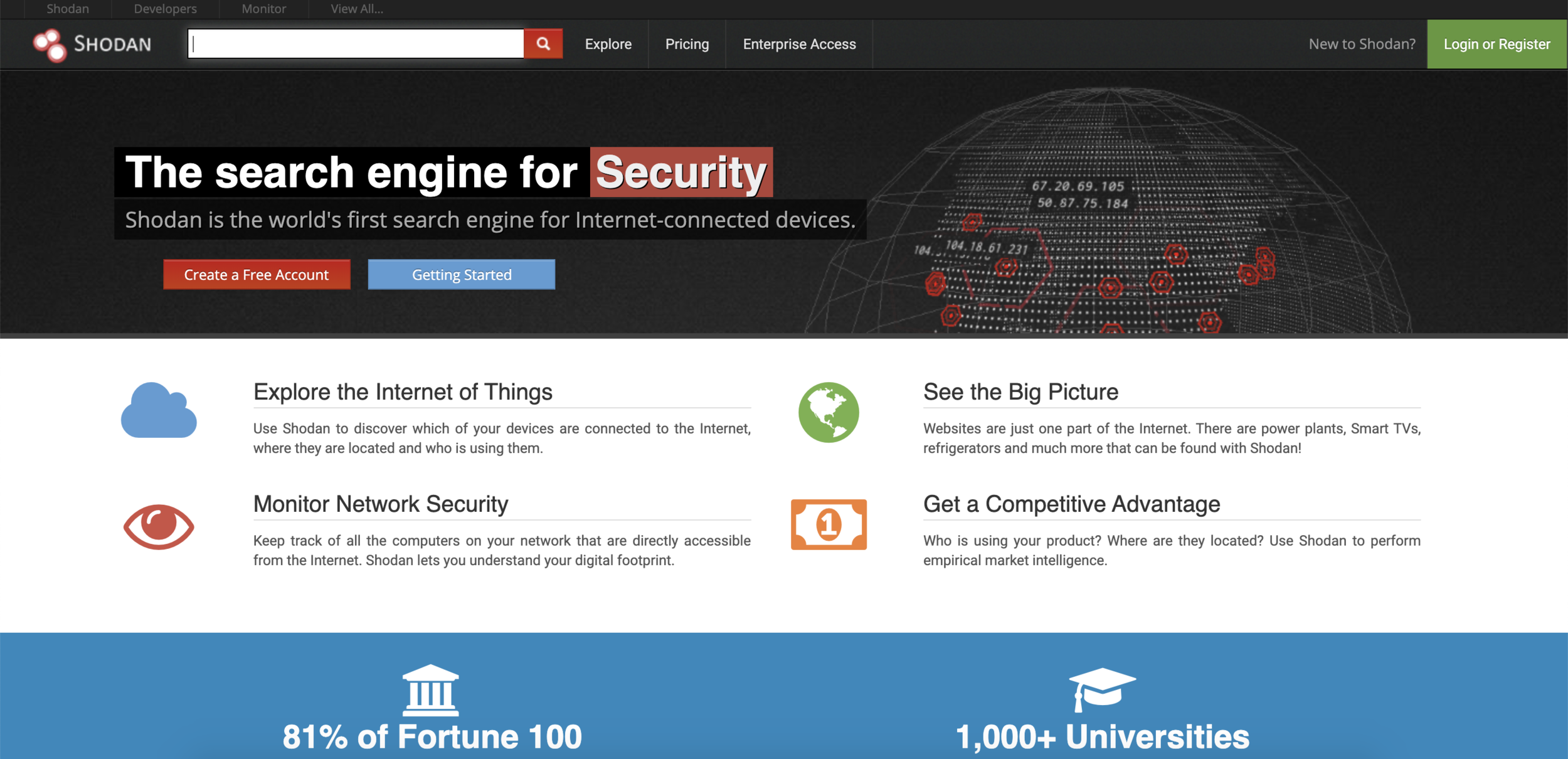This screenshot has height=759, width=1568.
Task: Open the Monitor top bar link
Action: (x=263, y=9)
